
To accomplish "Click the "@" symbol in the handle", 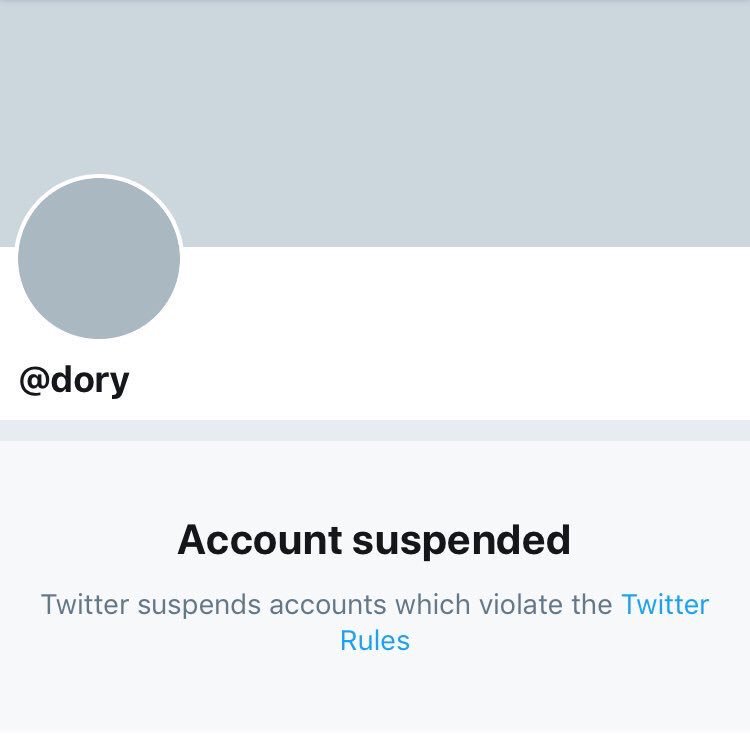I will pos(33,381).
